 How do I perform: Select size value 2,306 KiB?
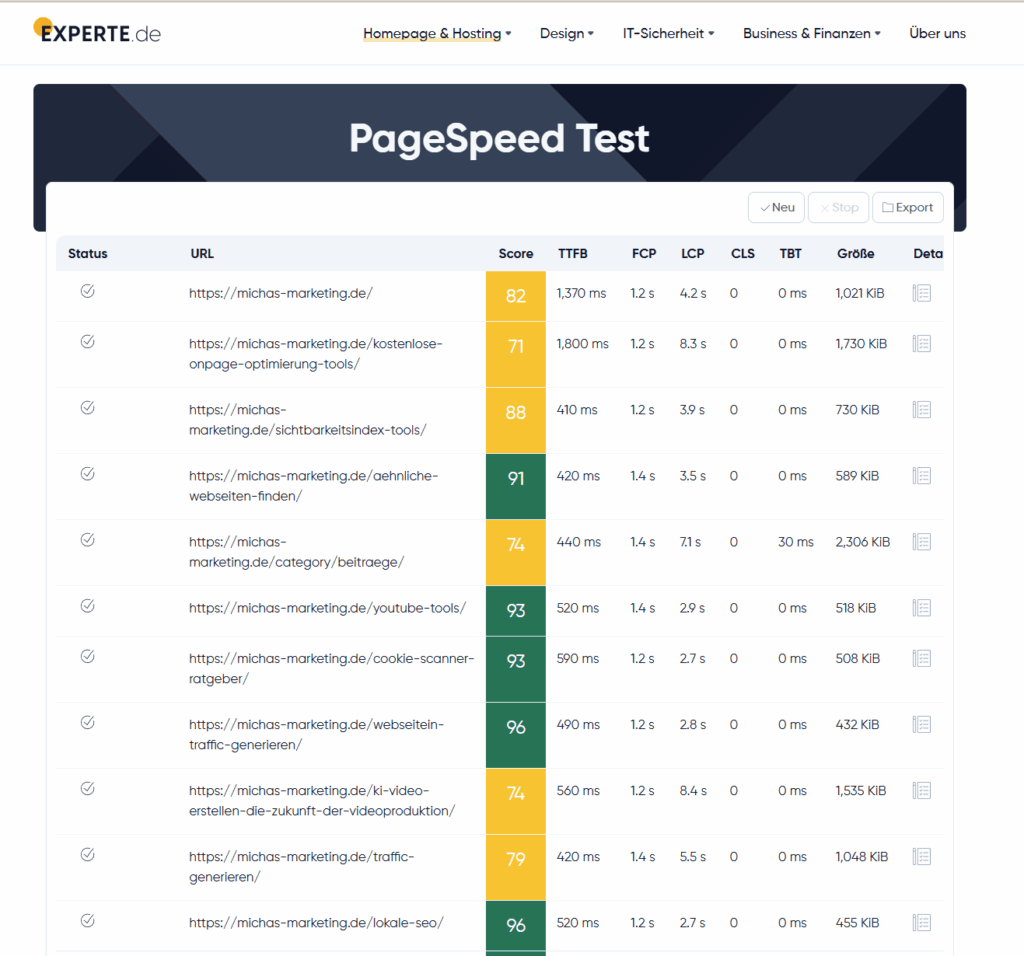pos(863,541)
